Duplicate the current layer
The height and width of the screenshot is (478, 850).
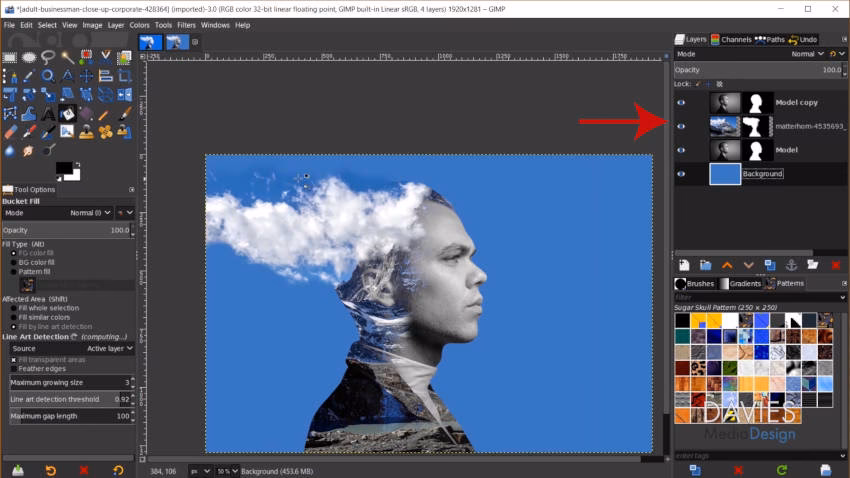point(770,265)
